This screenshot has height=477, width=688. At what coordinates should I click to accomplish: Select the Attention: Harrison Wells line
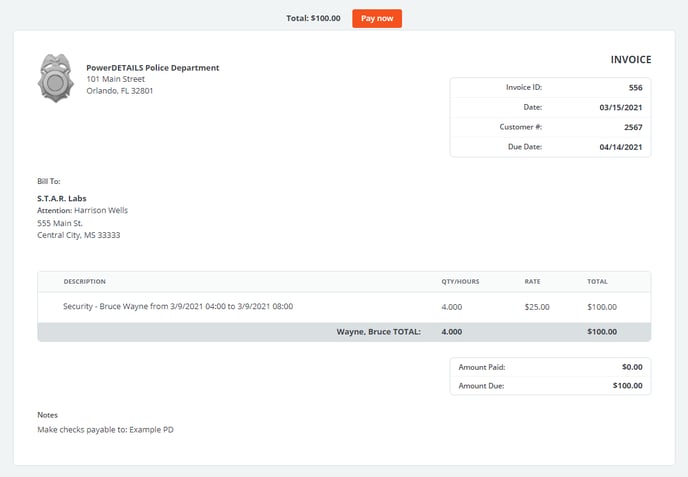pyautogui.click(x=82, y=211)
